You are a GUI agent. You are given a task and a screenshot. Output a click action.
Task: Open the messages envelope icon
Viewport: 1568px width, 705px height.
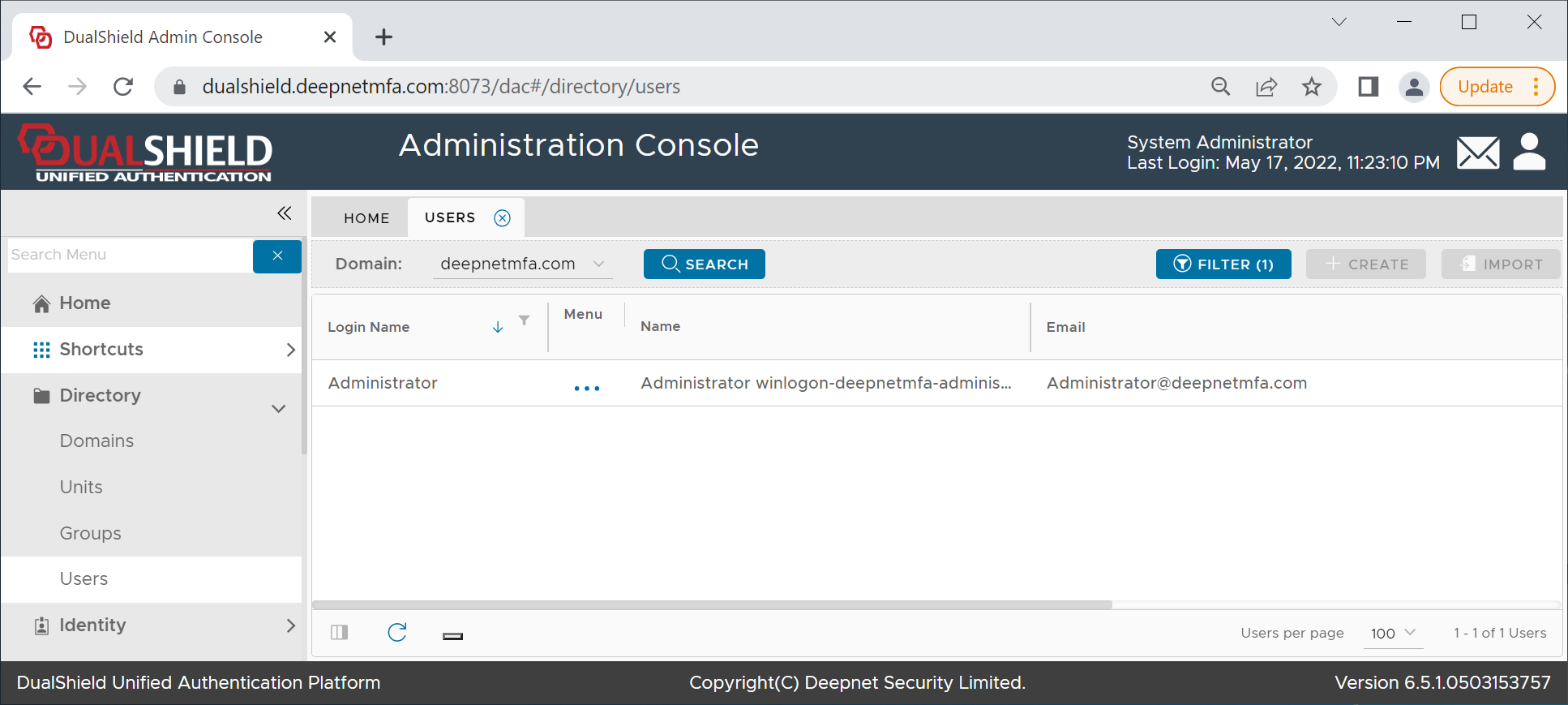click(x=1477, y=153)
